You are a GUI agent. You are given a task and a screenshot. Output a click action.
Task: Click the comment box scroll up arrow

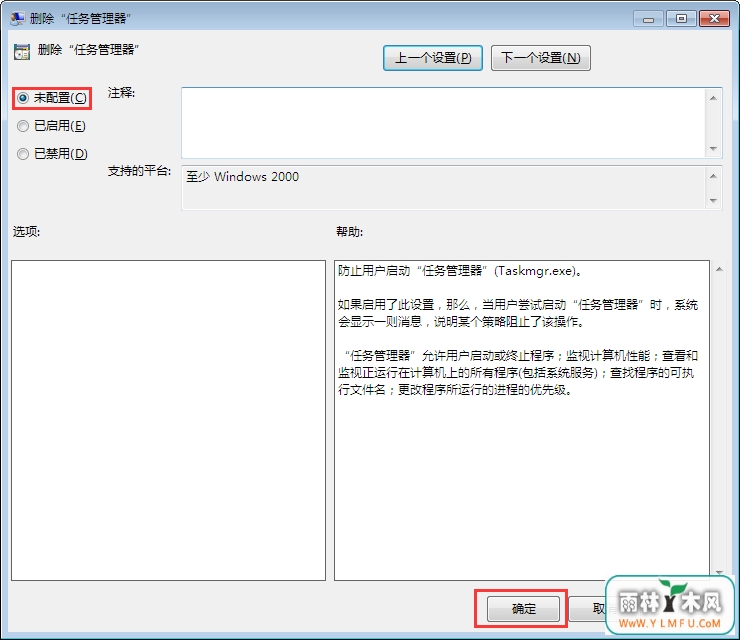pyautogui.click(x=713, y=98)
